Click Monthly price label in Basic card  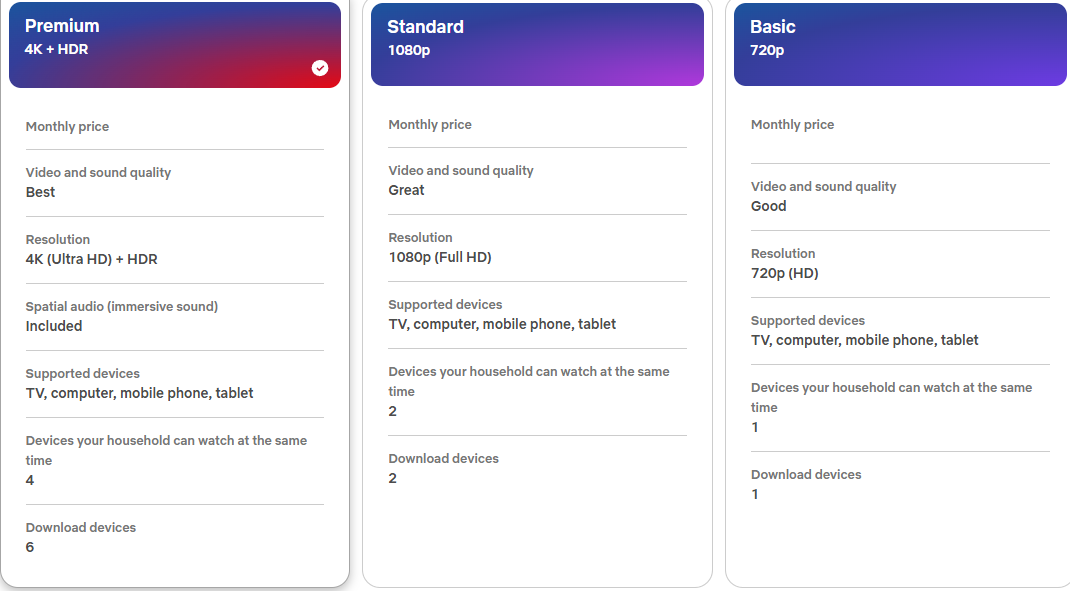(x=792, y=124)
